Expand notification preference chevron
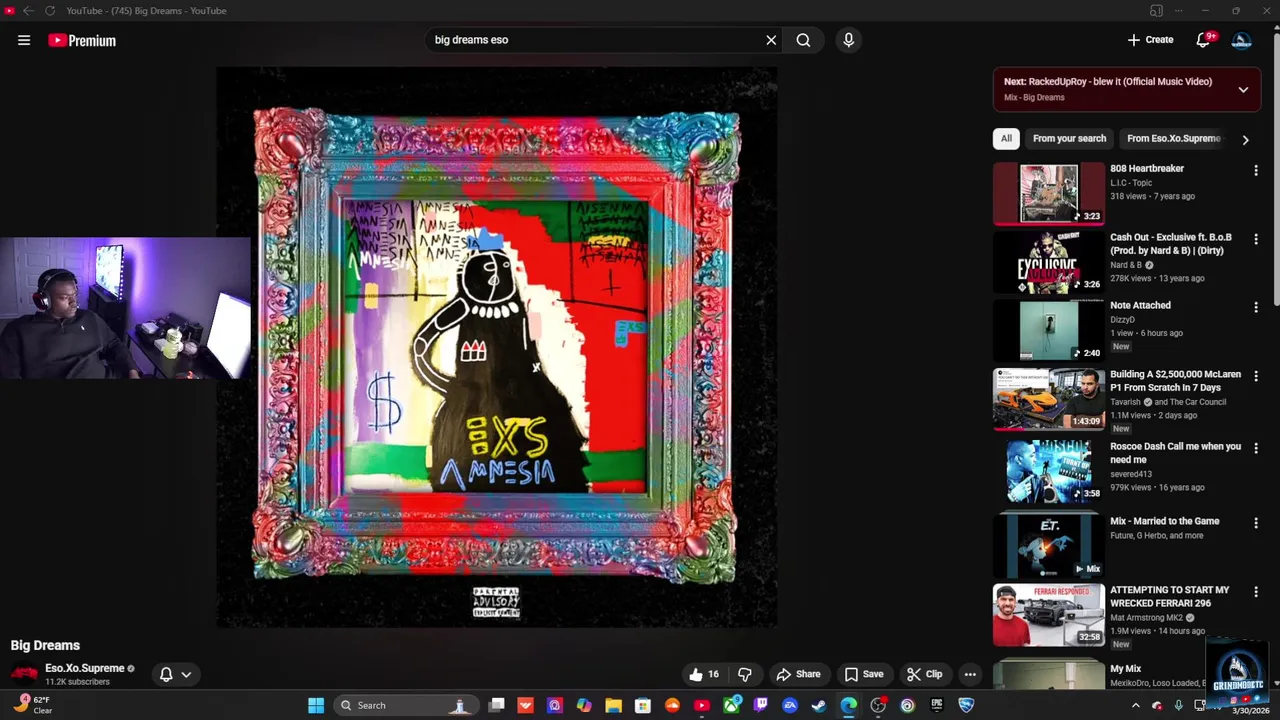The width and height of the screenshot is (1280, 720). [186, 675]
